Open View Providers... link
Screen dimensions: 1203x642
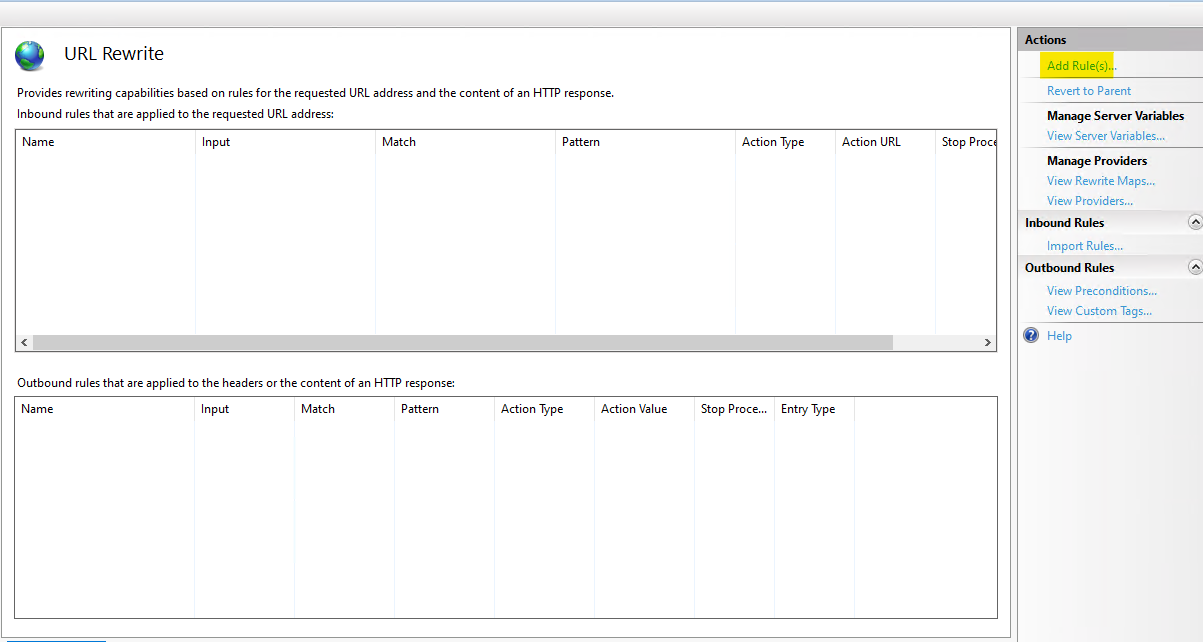pos(1090,201)
